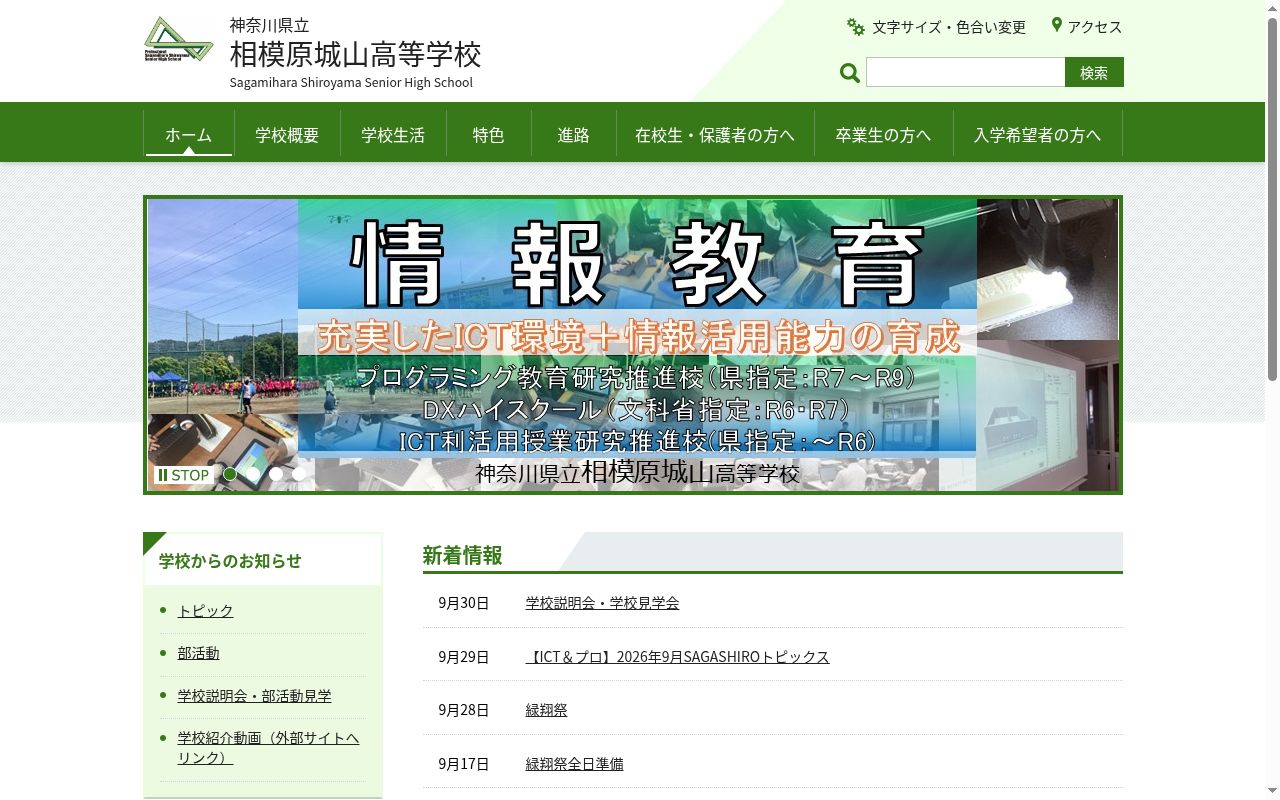Select the ホーム menu tab
The height and width of the screenshot is (800, 1280).
point(189,134)
